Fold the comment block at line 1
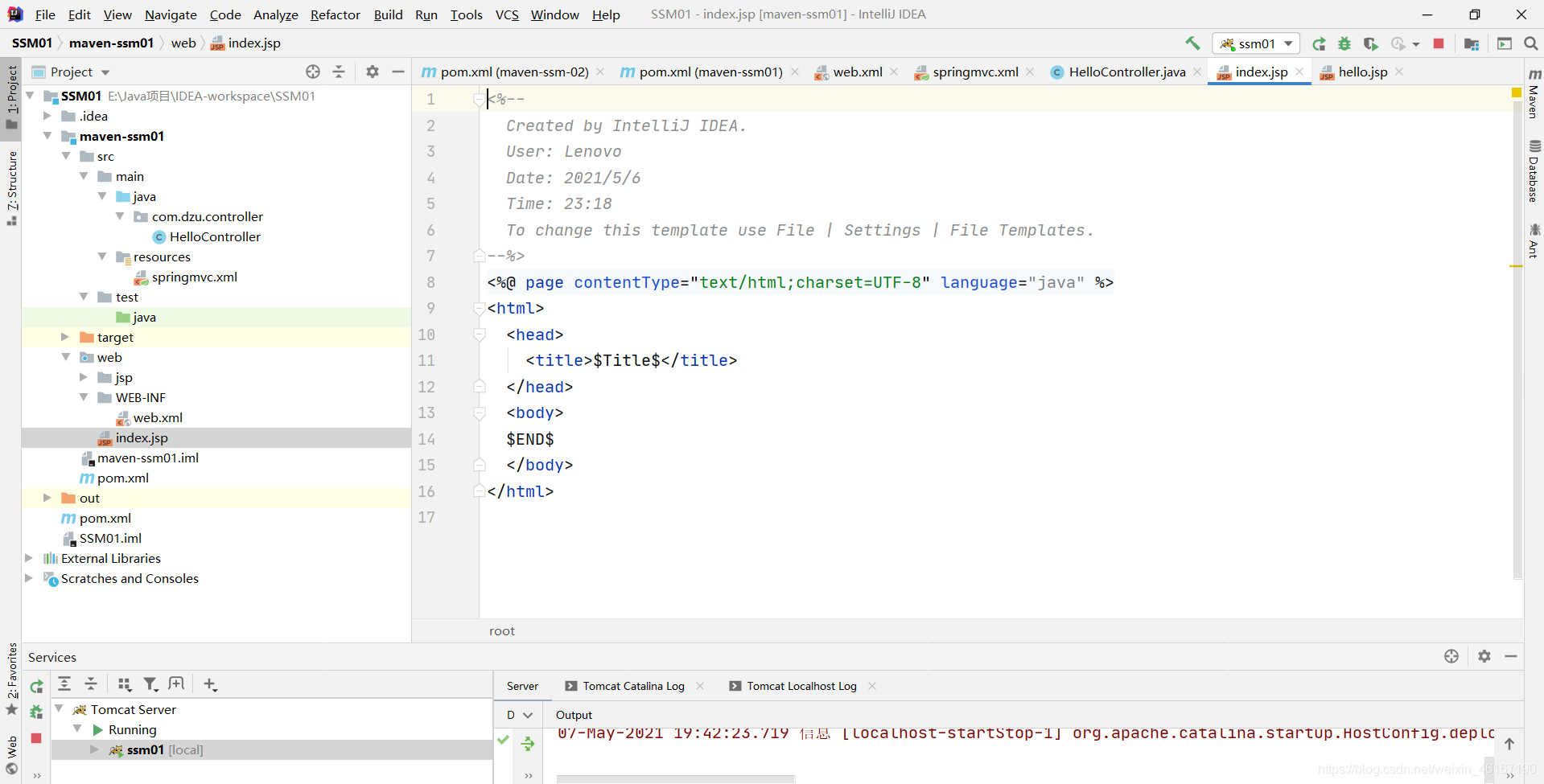This screenshot has width=1544, height=784. point(480,99)
